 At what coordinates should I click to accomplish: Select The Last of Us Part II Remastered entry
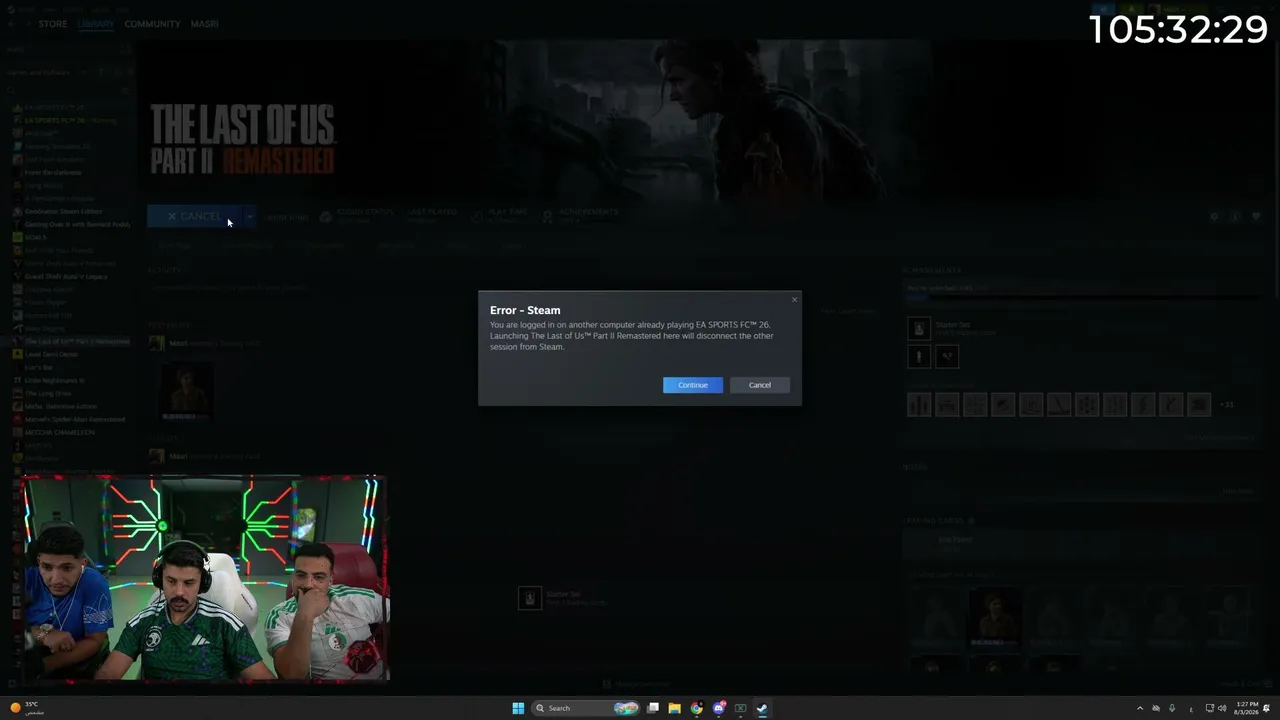click(70, 341)
